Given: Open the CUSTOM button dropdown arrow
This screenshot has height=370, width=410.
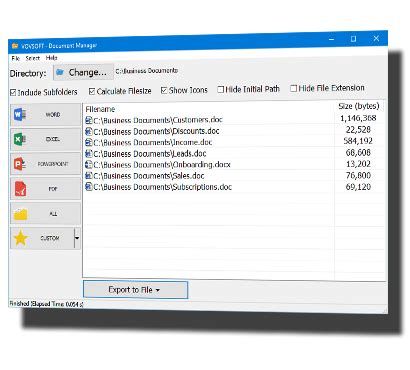Looking at the screenshot, I should pyautogui.click(x=77, y=238).
